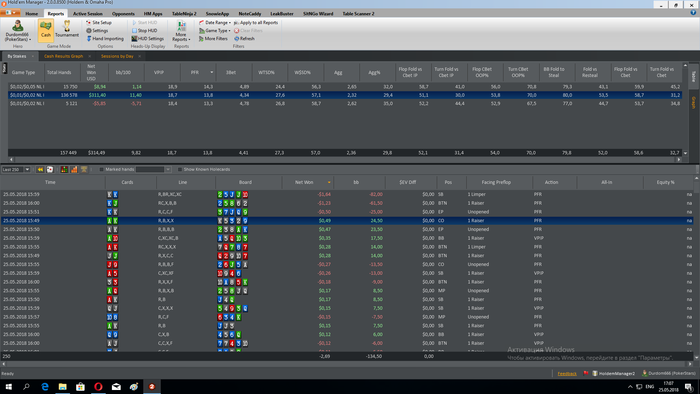
Task: Open Microsoft Edge from taskbar
Action: pos(45,387)
